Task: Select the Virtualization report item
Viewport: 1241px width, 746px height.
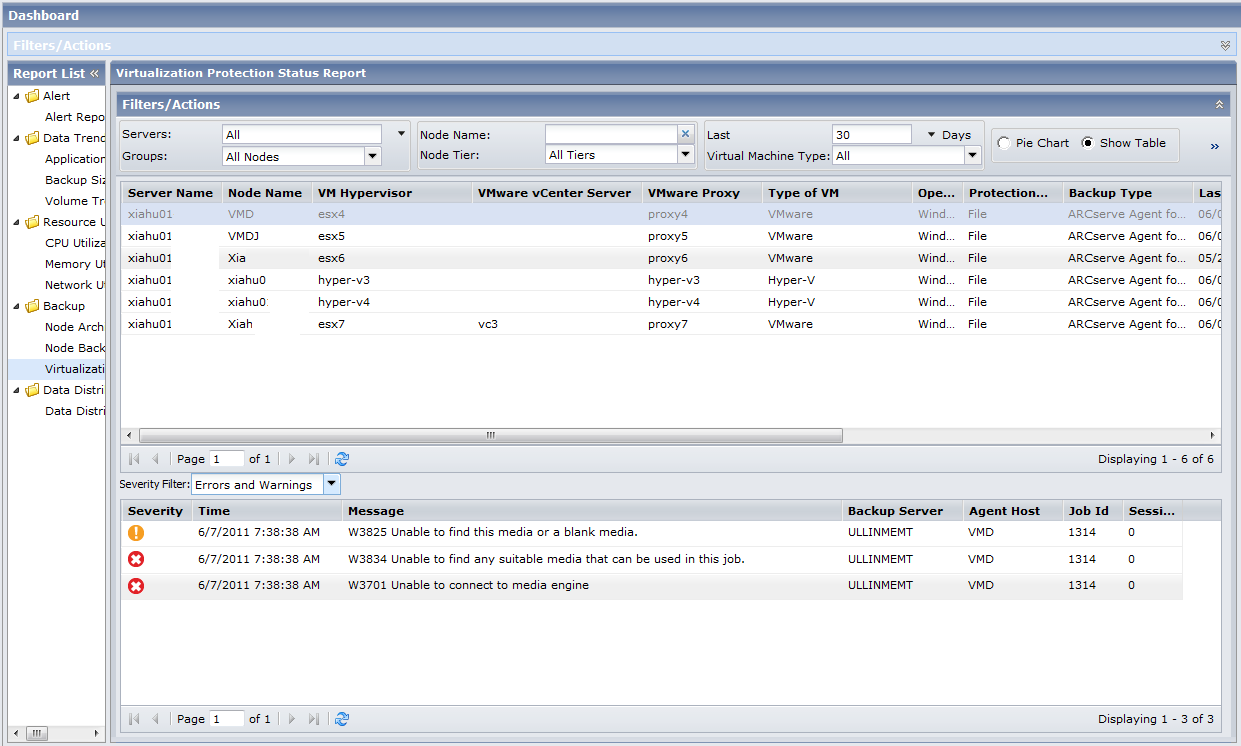Action: point(75,369)
